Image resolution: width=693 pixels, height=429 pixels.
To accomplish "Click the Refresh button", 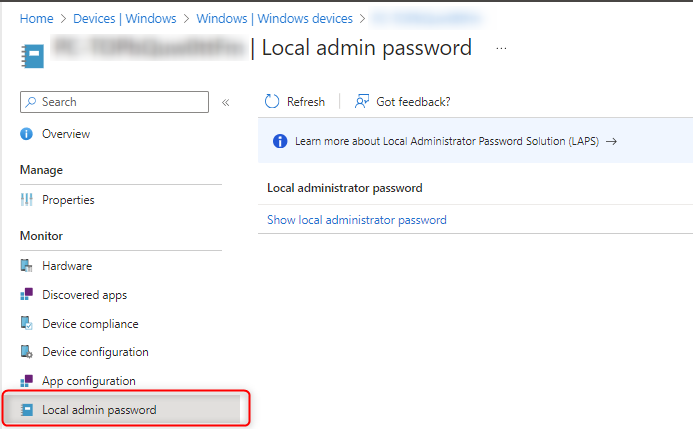I will pyautogui.click(x=295, y=102).
